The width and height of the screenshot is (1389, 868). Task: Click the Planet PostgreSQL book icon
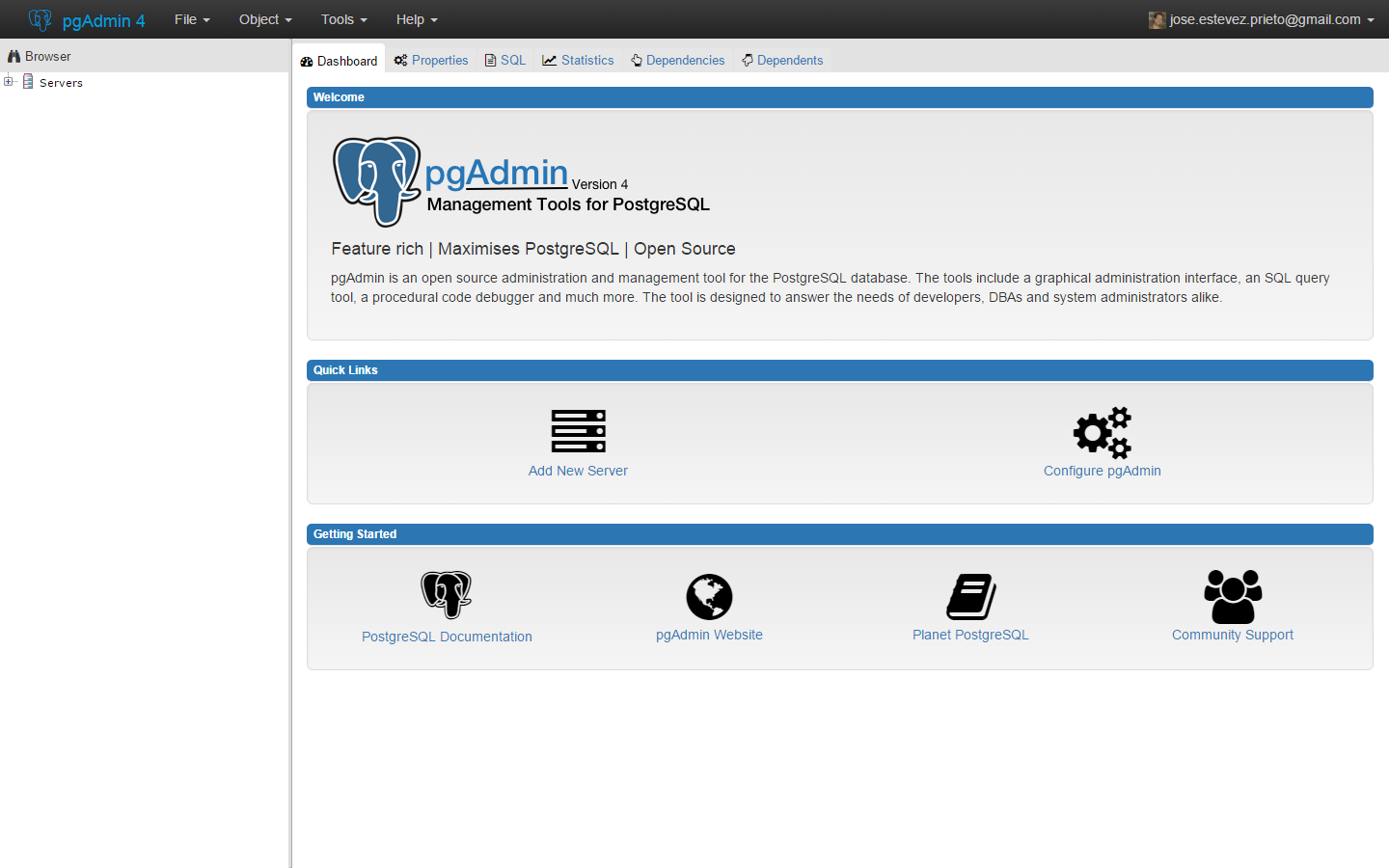(971, 596)
